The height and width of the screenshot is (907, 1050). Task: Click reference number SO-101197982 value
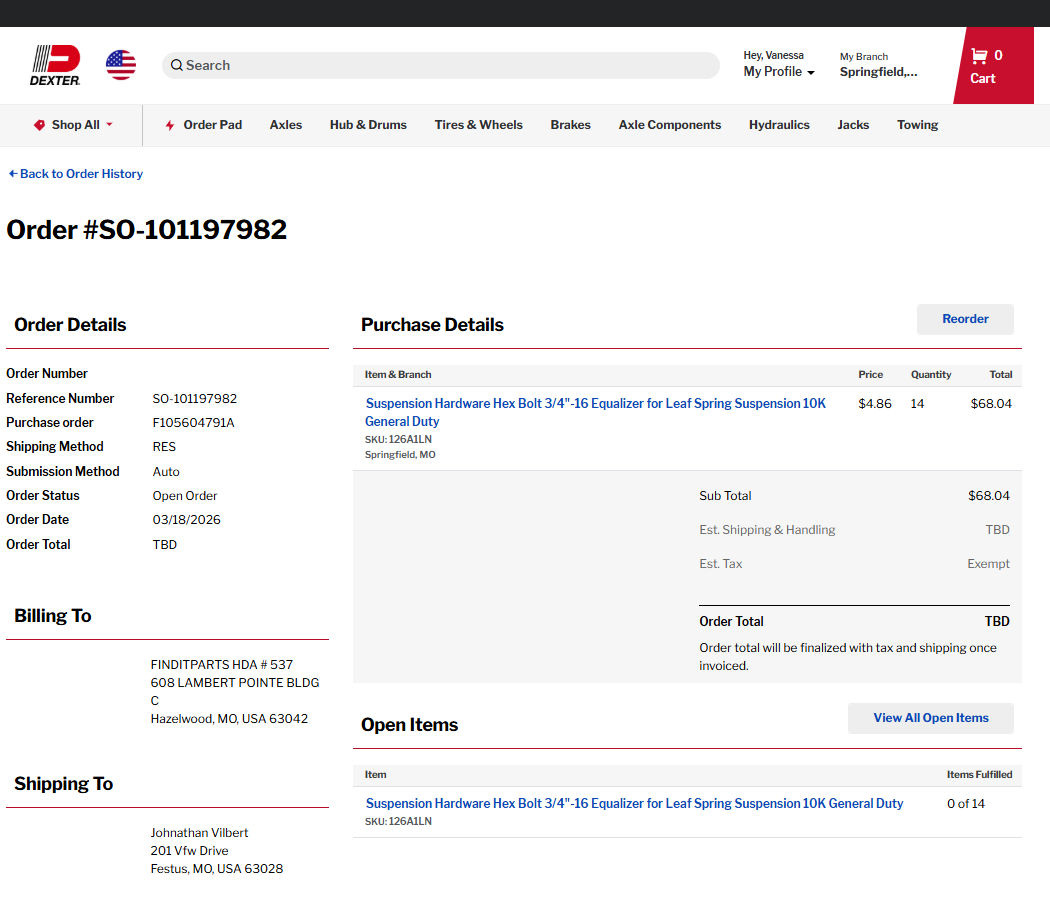click(x=195, y=399)
